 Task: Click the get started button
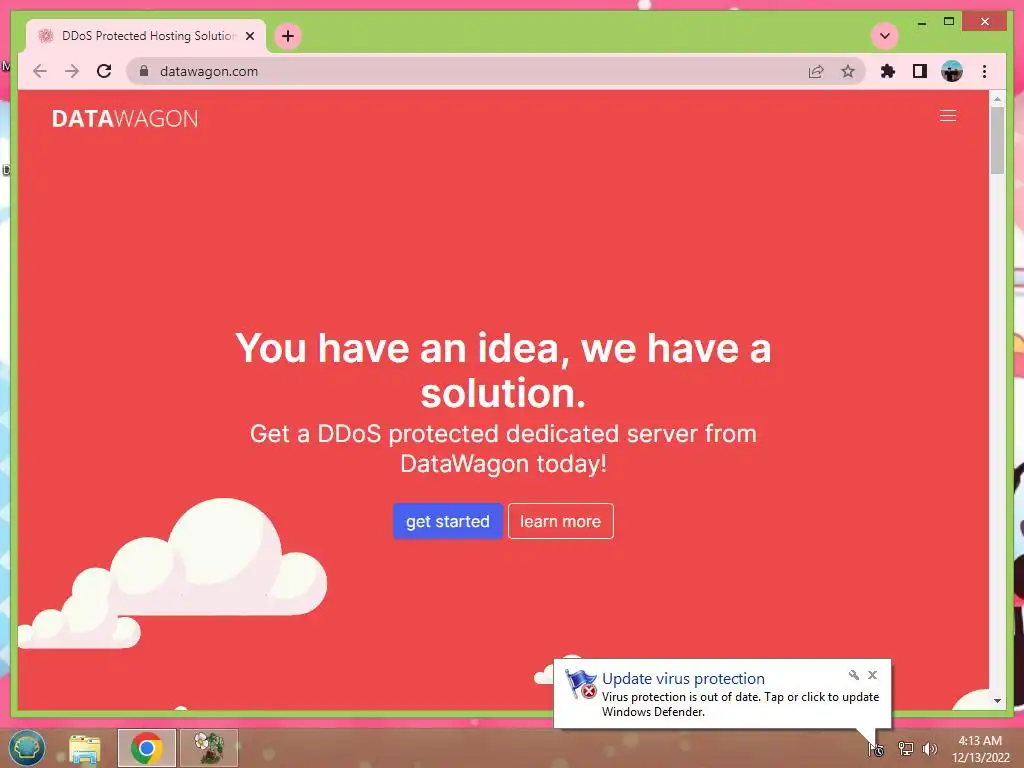click(x=447, y=521)
